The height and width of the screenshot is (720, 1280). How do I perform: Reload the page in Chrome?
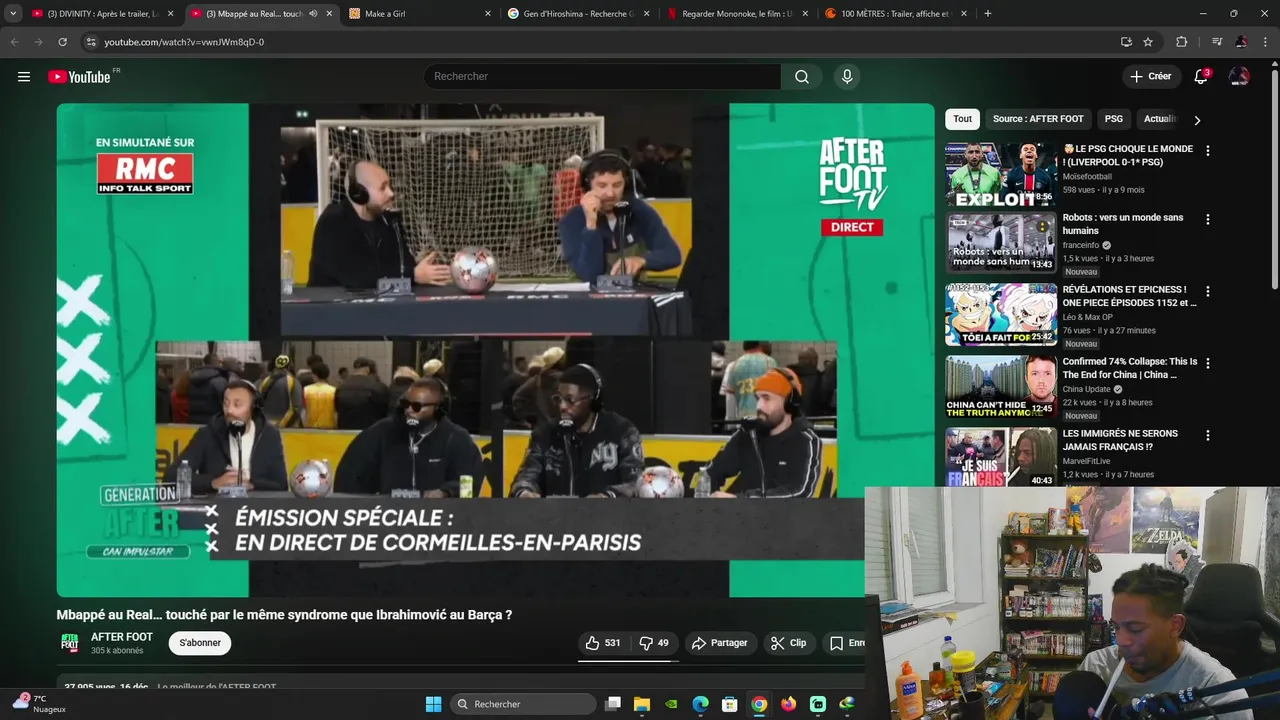(62, 42)
